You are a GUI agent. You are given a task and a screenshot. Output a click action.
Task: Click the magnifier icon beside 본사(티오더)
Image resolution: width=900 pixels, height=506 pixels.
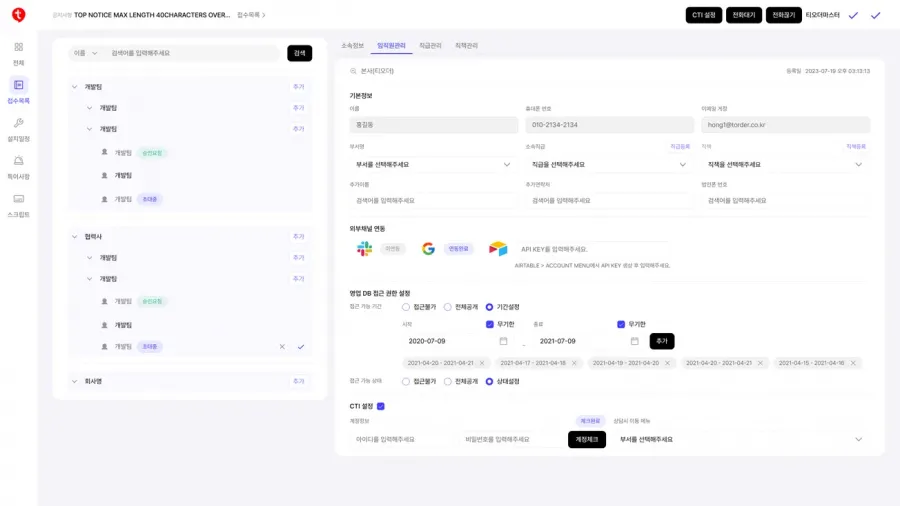pos(353,71)
